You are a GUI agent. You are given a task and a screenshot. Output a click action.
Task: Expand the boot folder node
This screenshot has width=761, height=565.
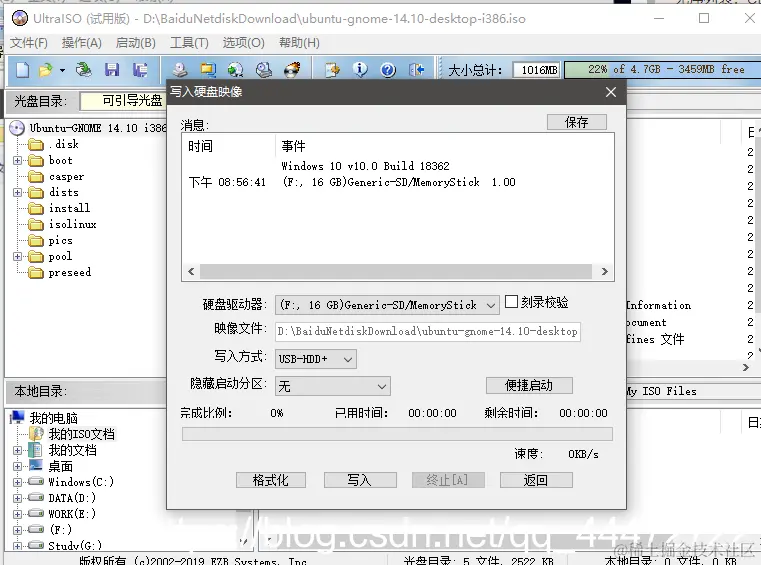coord(17,160)
